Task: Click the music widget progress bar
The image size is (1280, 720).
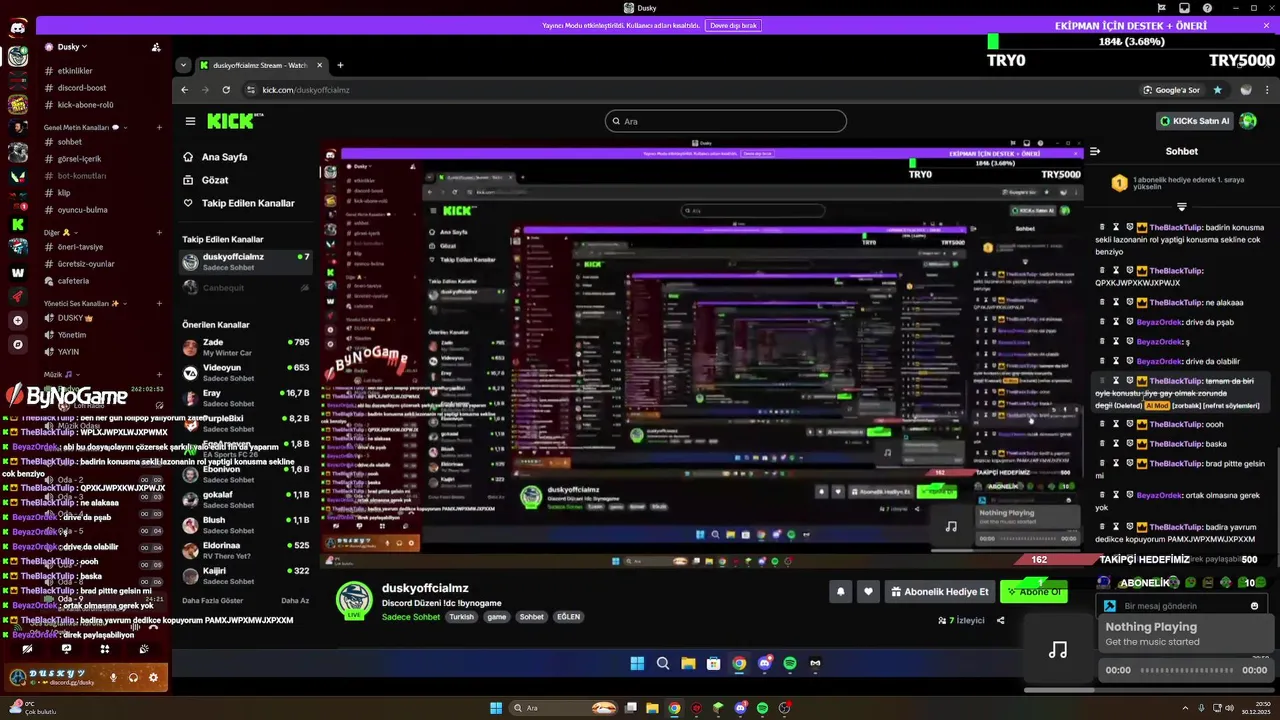Action: point(1187,670)
